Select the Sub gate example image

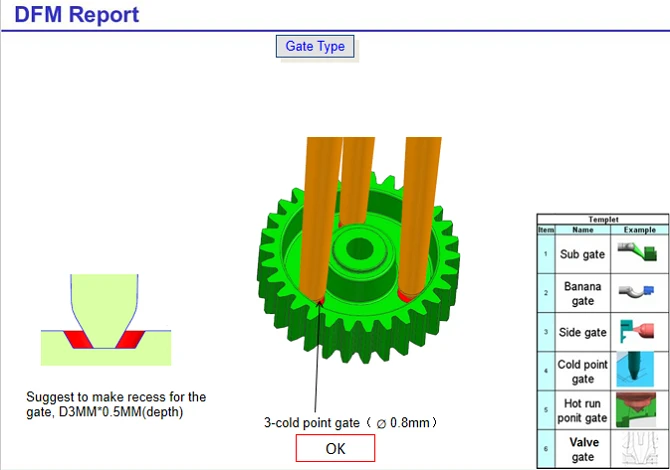point(637,252)
